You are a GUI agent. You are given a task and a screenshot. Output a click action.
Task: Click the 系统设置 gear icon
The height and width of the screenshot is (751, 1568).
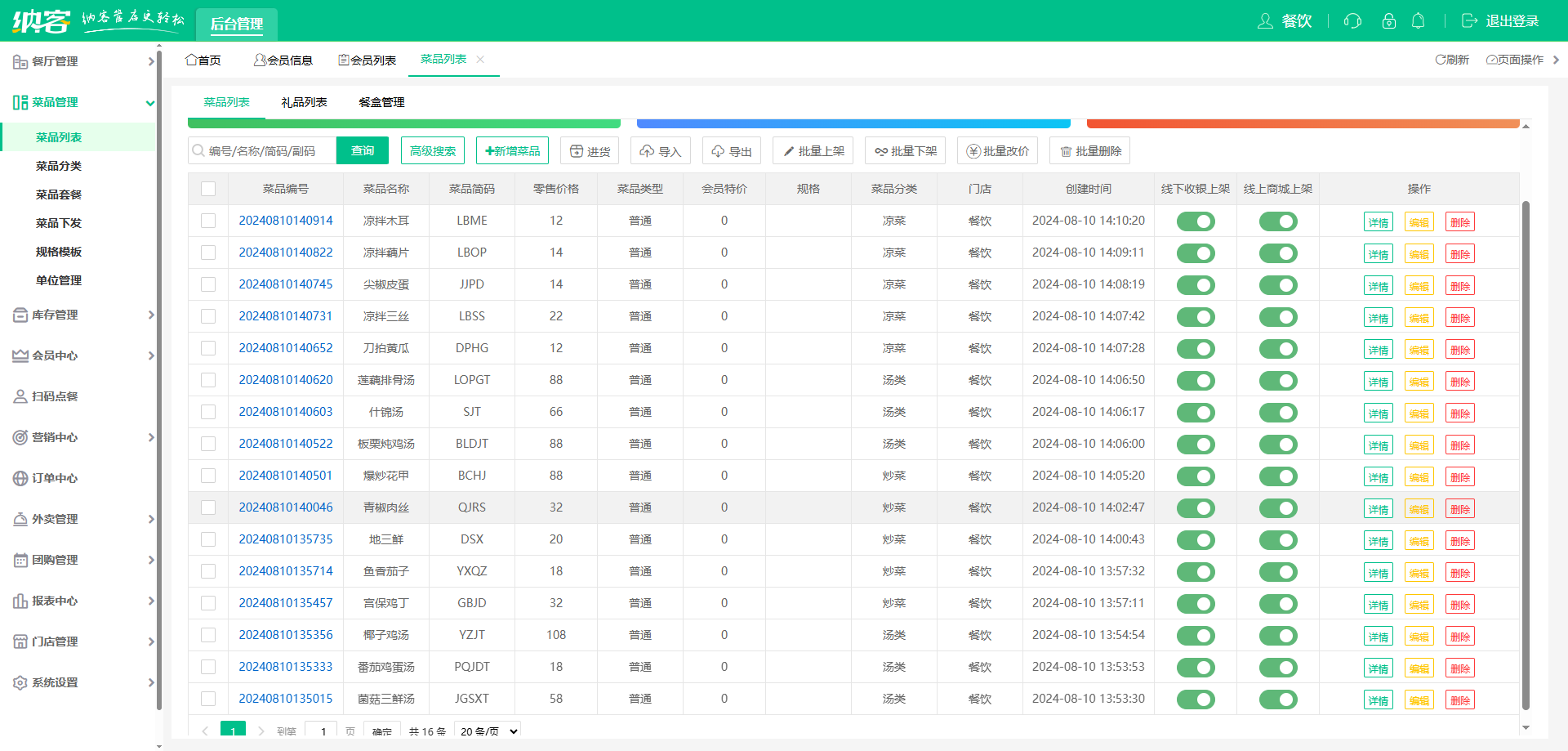(20, 682)
